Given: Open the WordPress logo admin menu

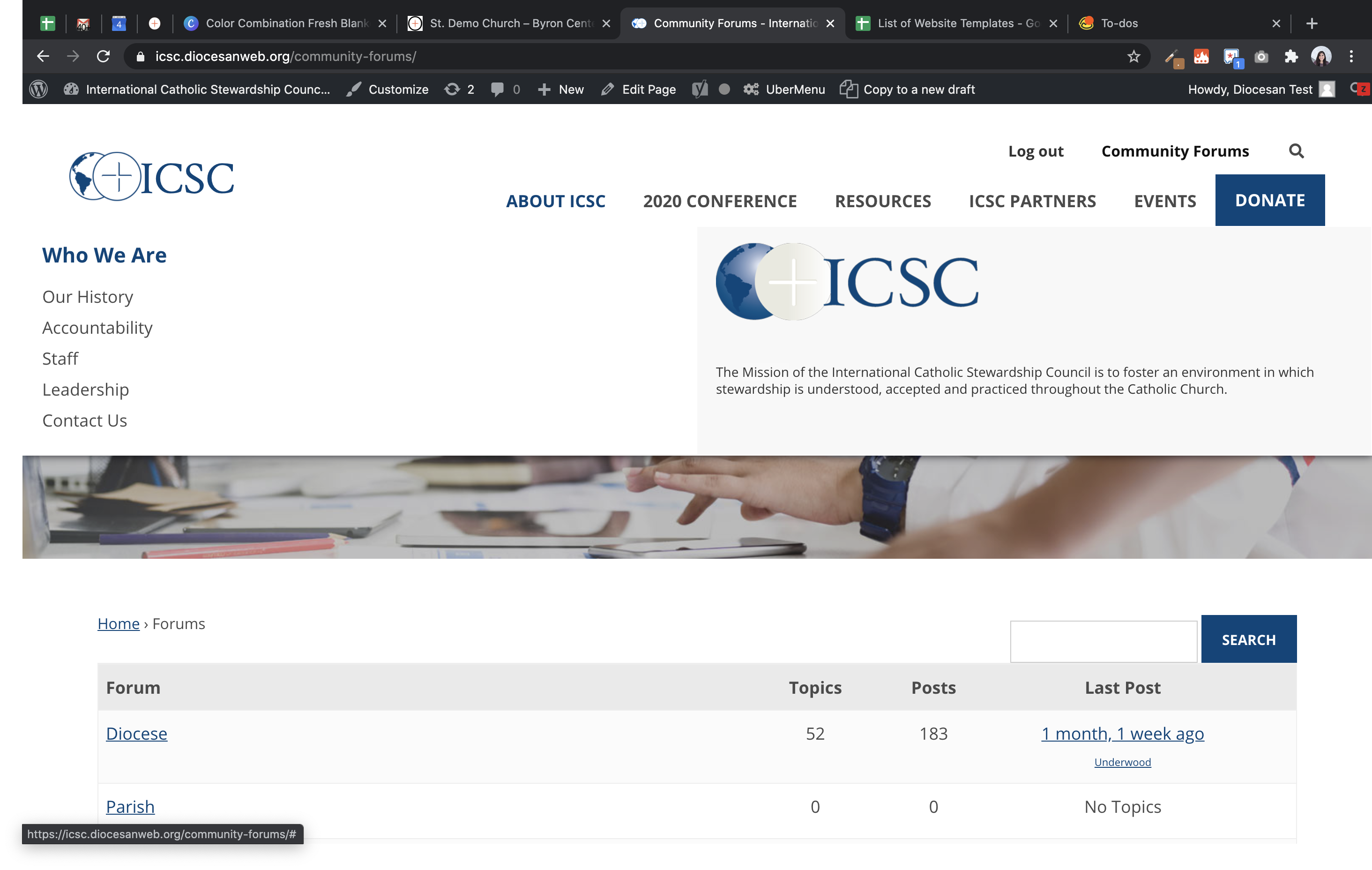Looking at the screenshot, I should (38, 90).
